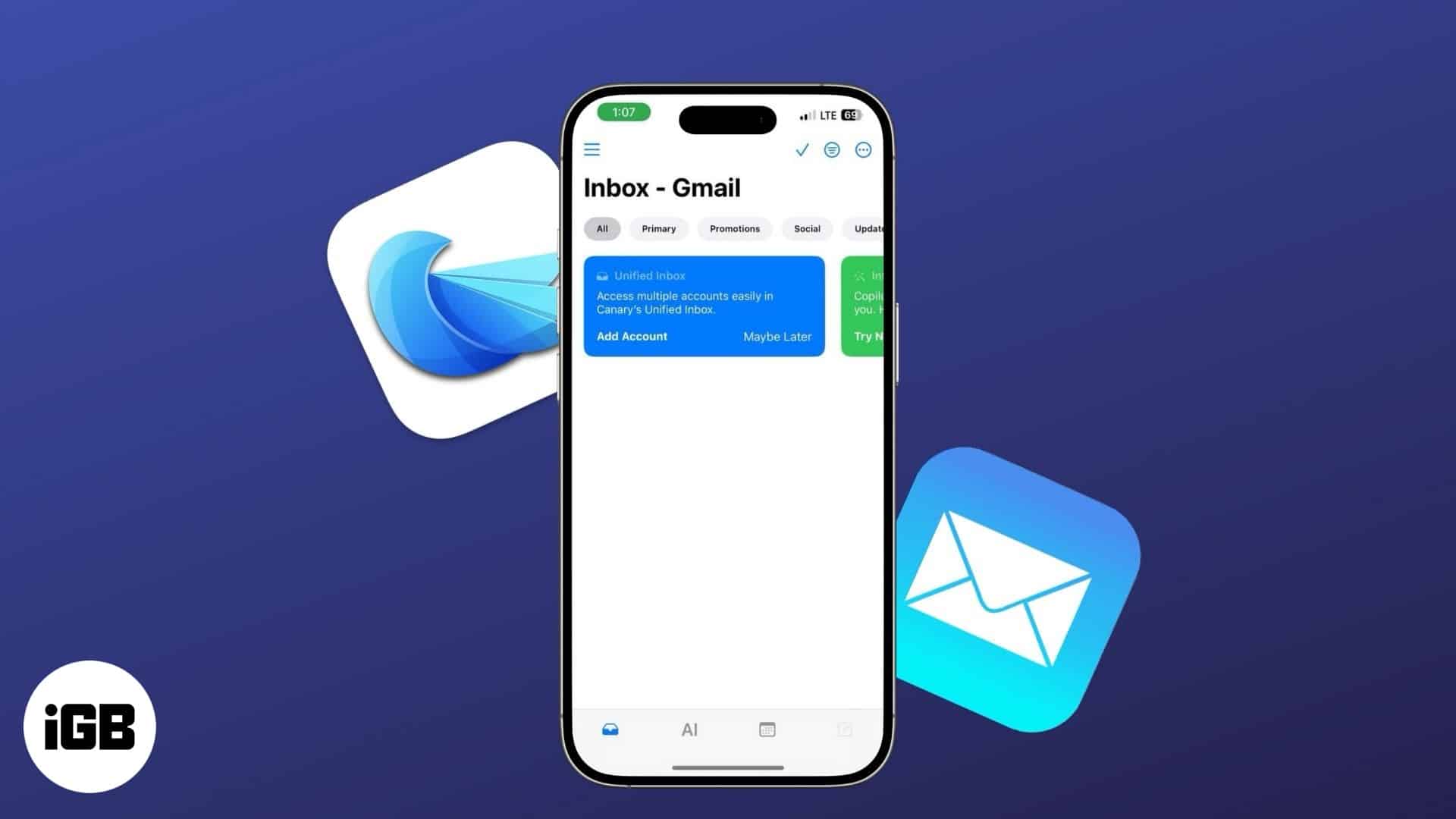Select the Primary inbox tab
The height and width of the screenshot is (819, 1456).
(658, 228)
